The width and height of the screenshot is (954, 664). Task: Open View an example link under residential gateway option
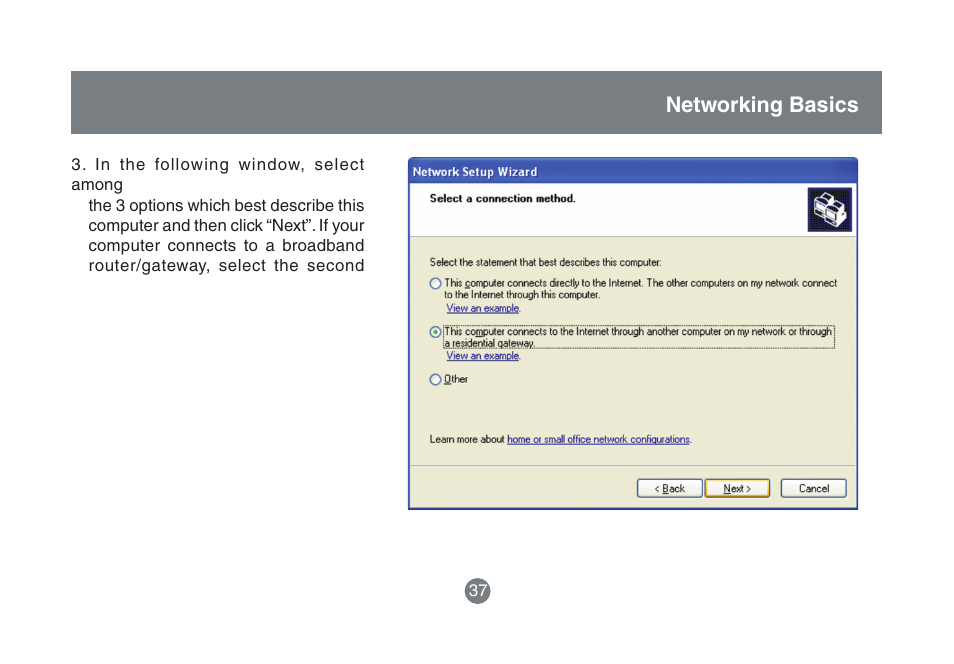pyautogui.click(x=482, y=356)
